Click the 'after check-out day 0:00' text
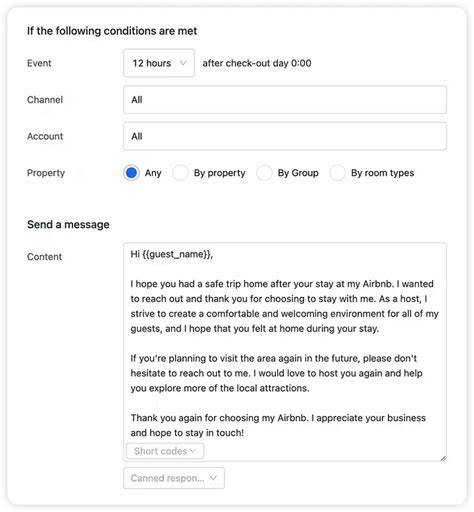Viewport: 474px width, 512px height. (257, 63)
